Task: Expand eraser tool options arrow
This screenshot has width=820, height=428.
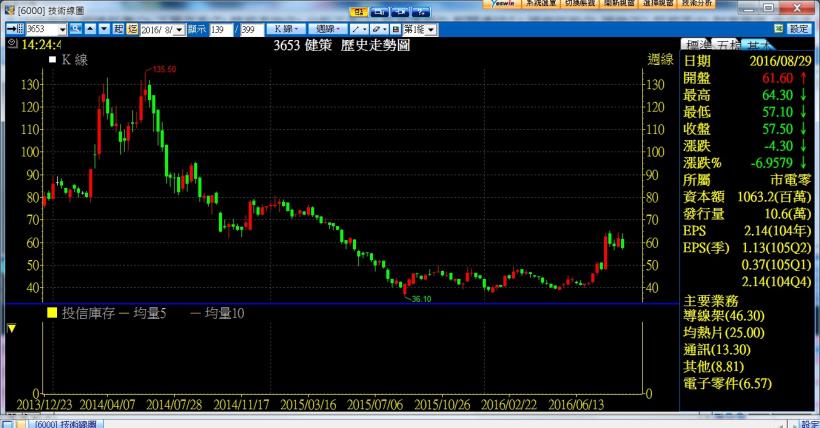Action: click(385, 29)
